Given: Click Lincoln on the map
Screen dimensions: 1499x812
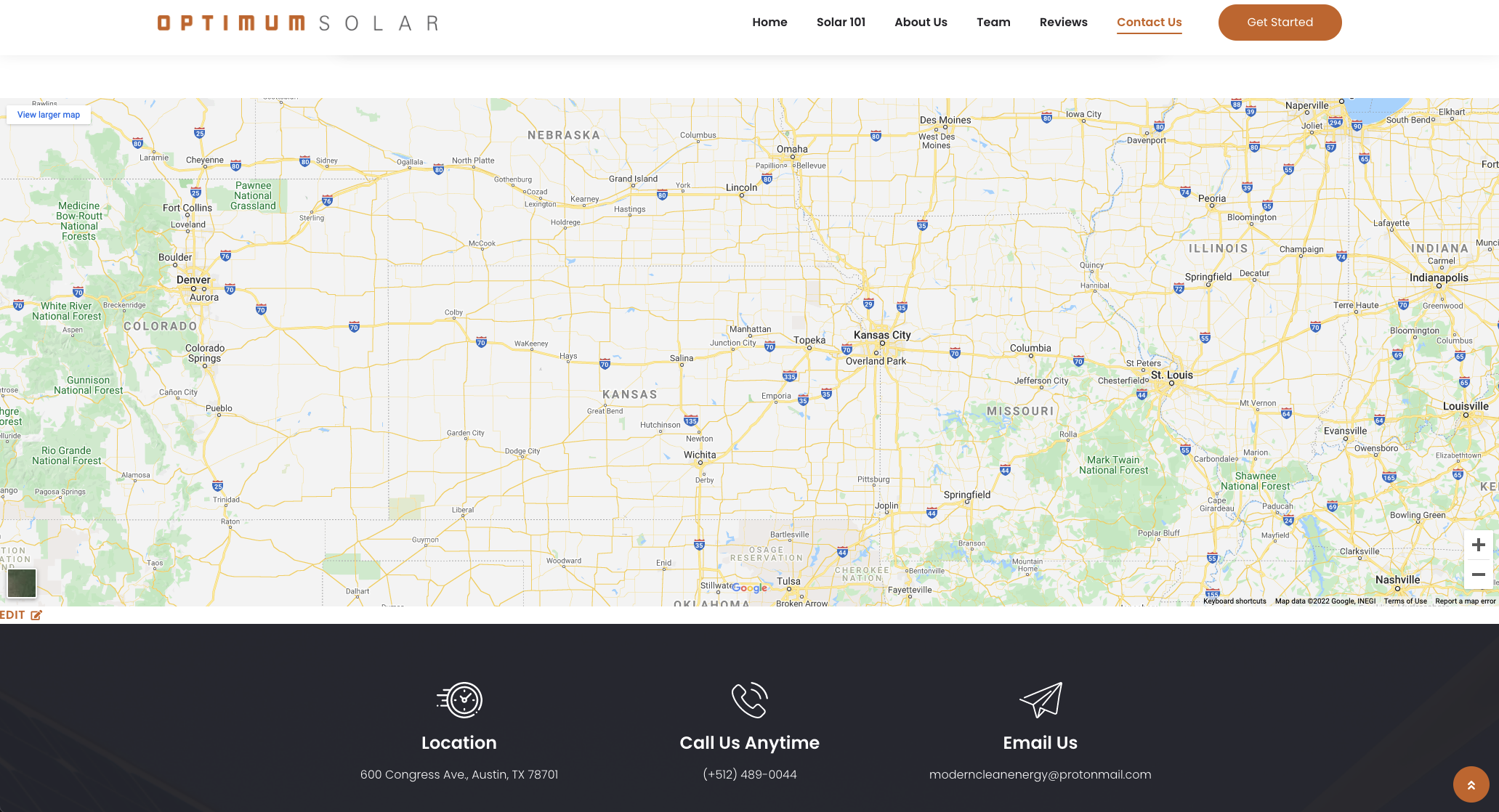Looking at the screenshot, I should (x=741, y=188).
